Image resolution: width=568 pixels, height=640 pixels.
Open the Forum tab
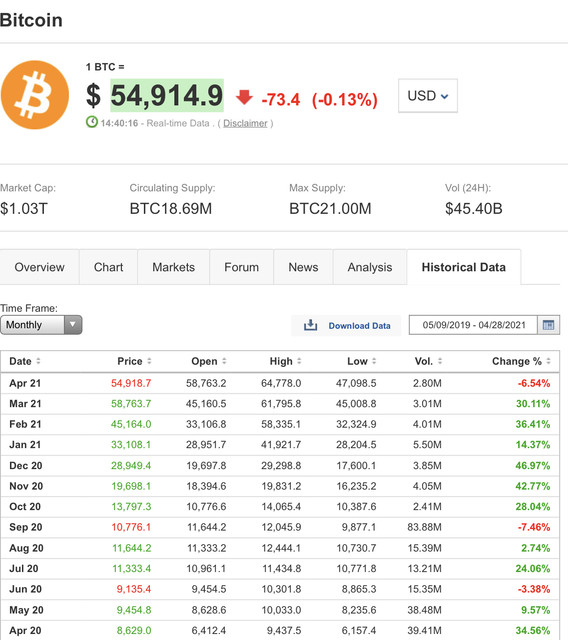[242, 267]
